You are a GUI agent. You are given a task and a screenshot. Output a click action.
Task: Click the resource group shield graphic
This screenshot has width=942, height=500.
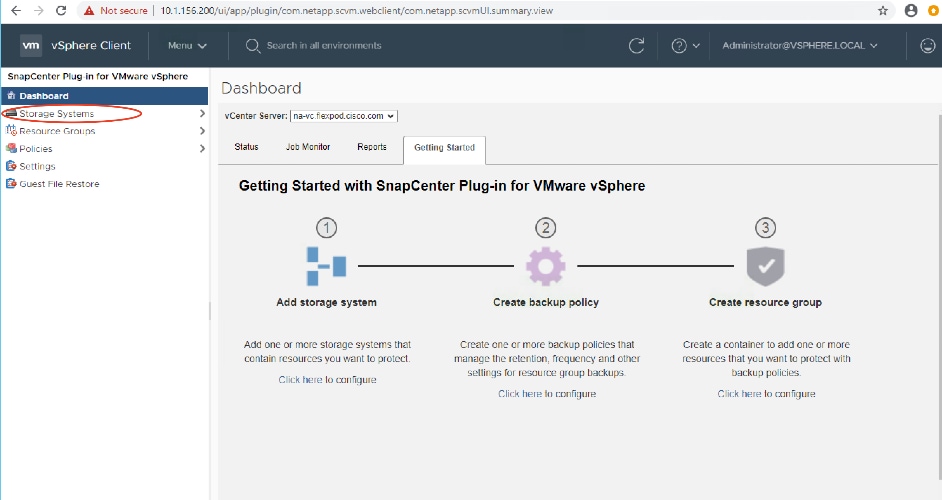tap(765, 266)
